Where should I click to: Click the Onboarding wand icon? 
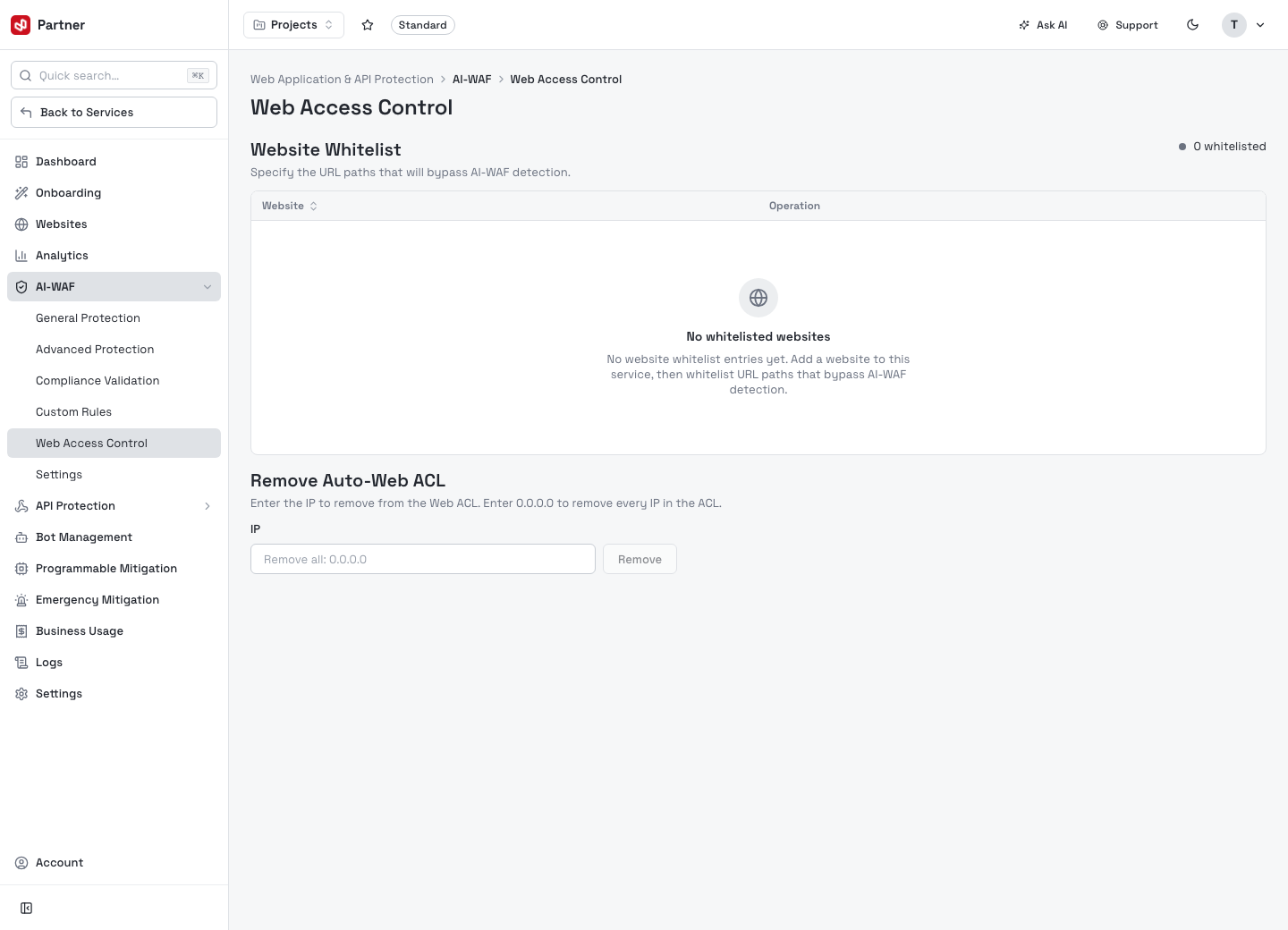point(21,193)
